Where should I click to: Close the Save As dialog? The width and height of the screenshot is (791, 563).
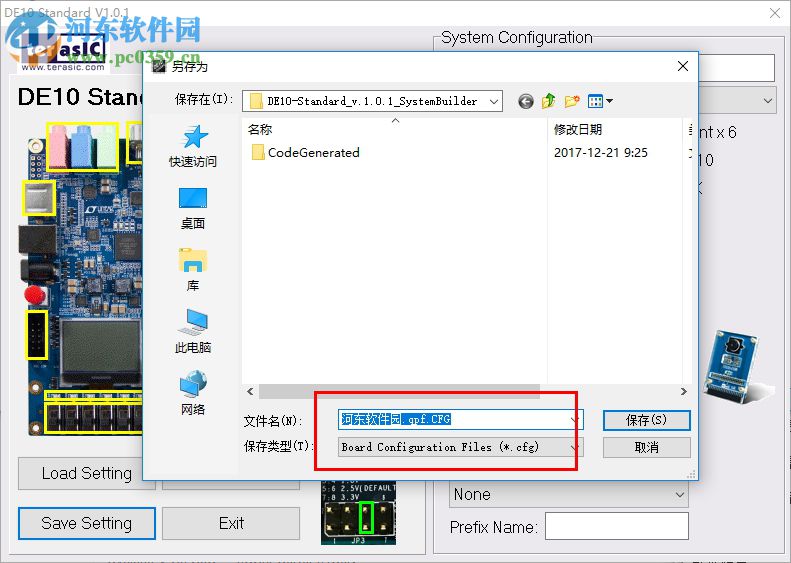pyautogui.click(x=683, y=66)
